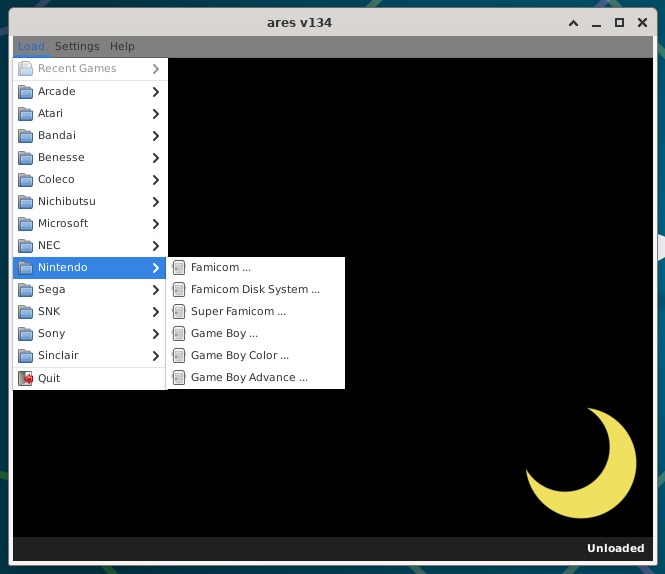Choose Game Boy Advance ... entry
665x574 pixels.
click(x=257, y=378)
